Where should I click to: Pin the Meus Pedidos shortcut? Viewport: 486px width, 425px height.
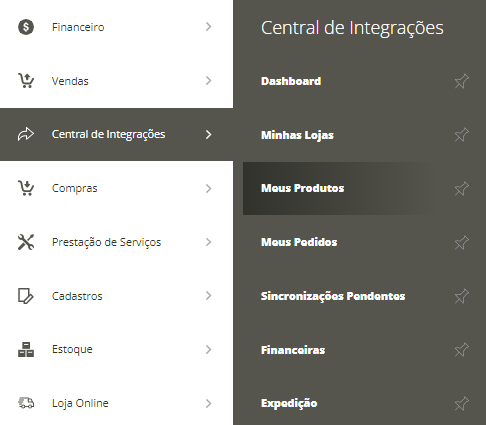[x=462, y=242]
